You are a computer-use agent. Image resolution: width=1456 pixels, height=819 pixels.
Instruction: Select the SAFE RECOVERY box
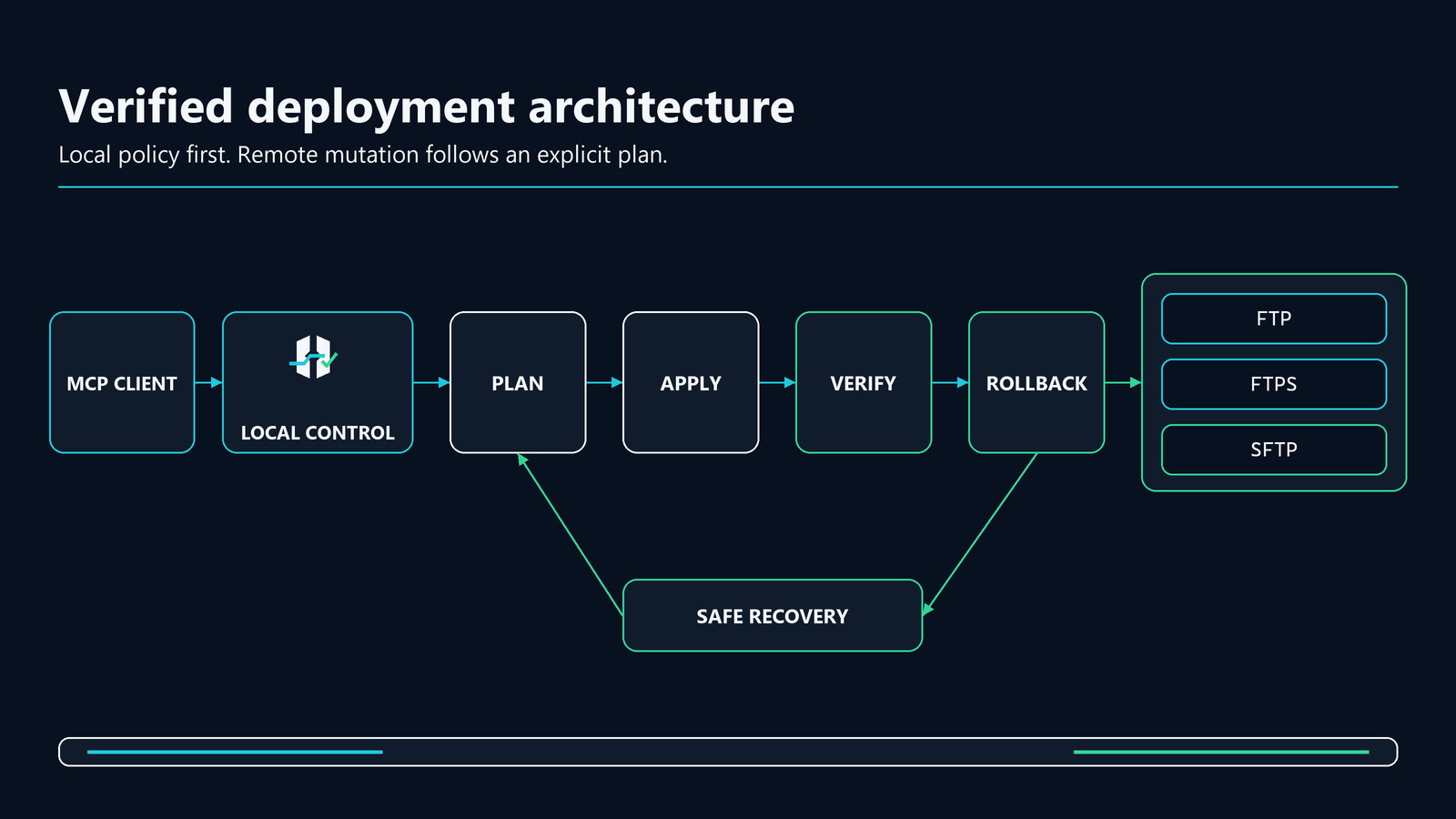click(x=773, y=615)
